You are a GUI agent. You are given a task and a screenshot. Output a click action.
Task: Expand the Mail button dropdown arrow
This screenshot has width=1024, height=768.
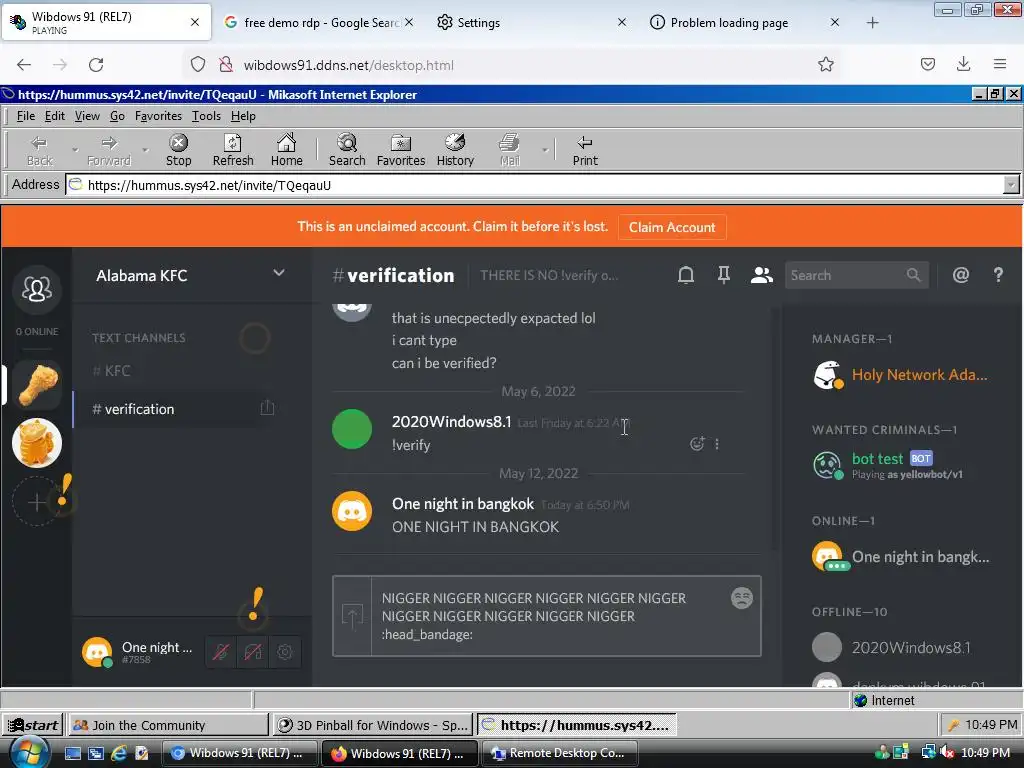pos(545,150)
